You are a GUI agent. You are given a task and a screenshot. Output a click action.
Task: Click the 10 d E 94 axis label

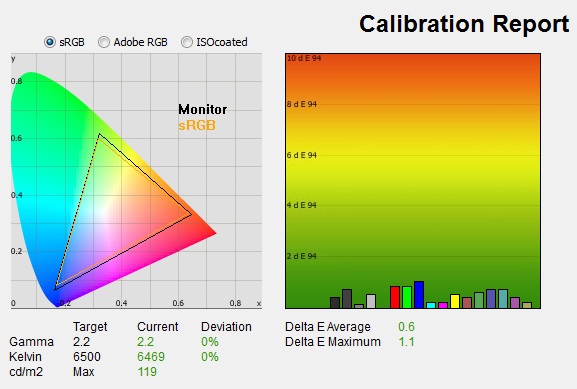pyautogui.click(x=304, y=58)
